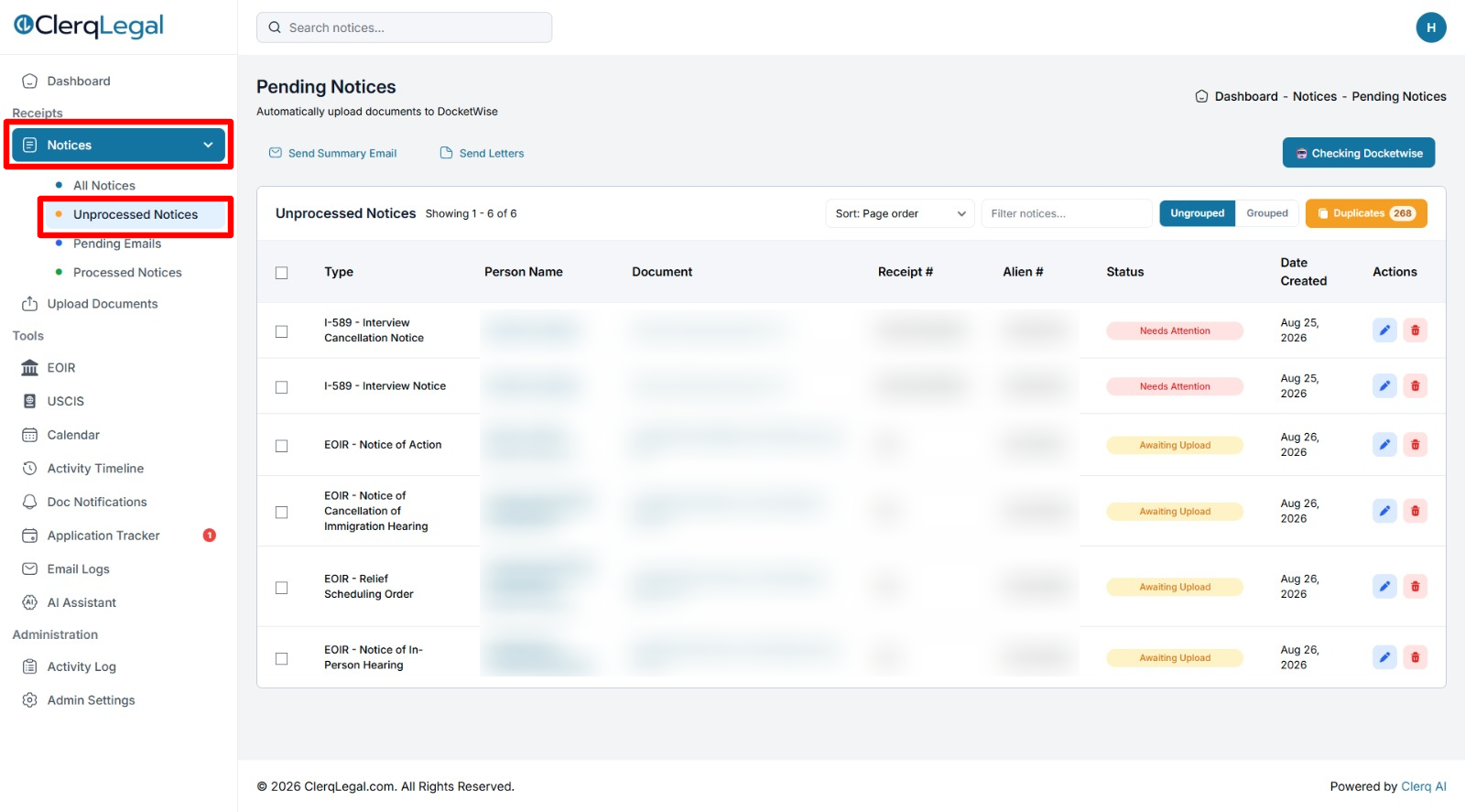Focus the Search notices field
Image resolution: width=1465 pixels, height=812 pixels.
coord(404,27)
